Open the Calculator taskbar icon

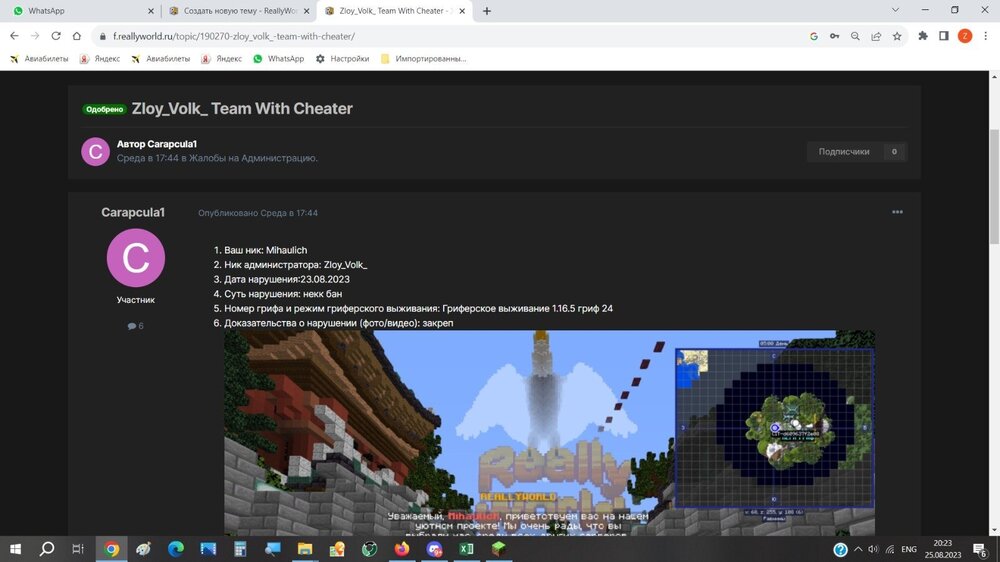tap(240, 549)
